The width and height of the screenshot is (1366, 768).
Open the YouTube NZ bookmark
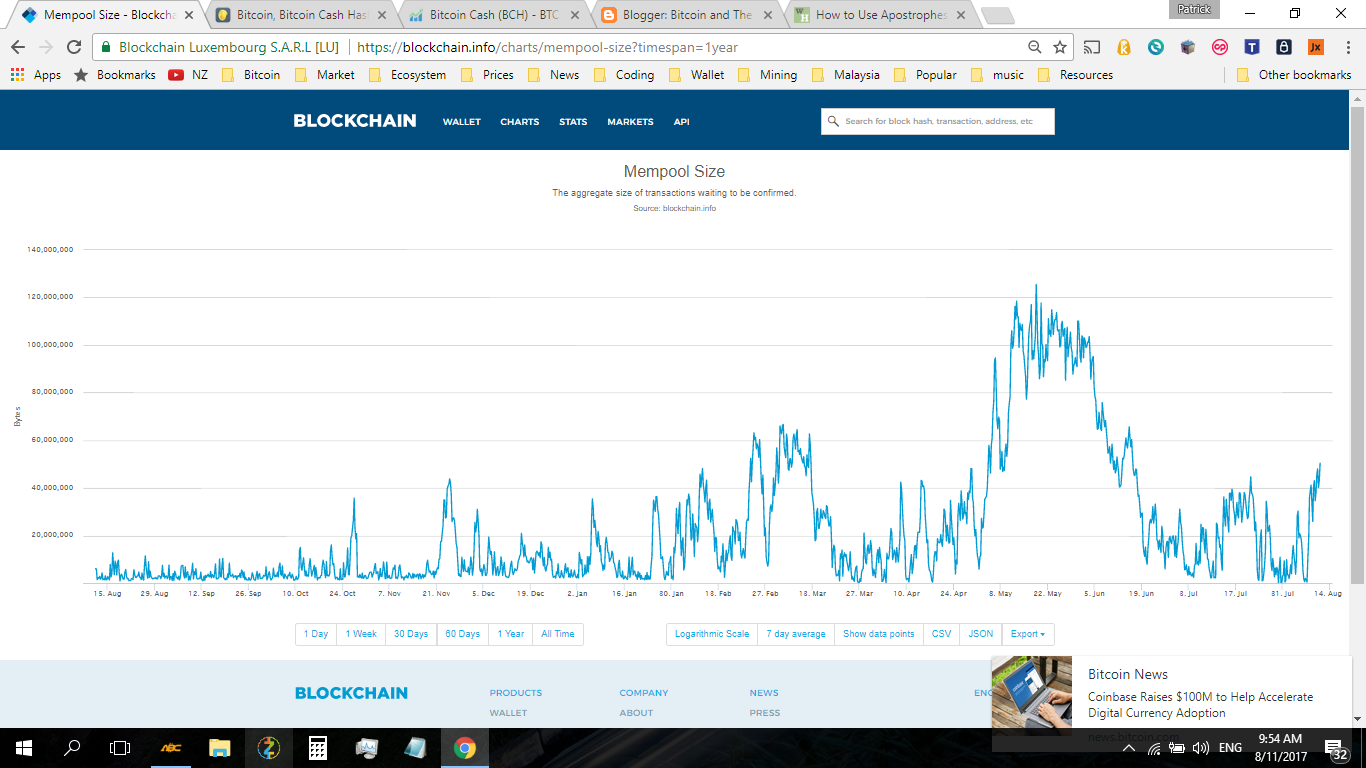coord(188,75)
